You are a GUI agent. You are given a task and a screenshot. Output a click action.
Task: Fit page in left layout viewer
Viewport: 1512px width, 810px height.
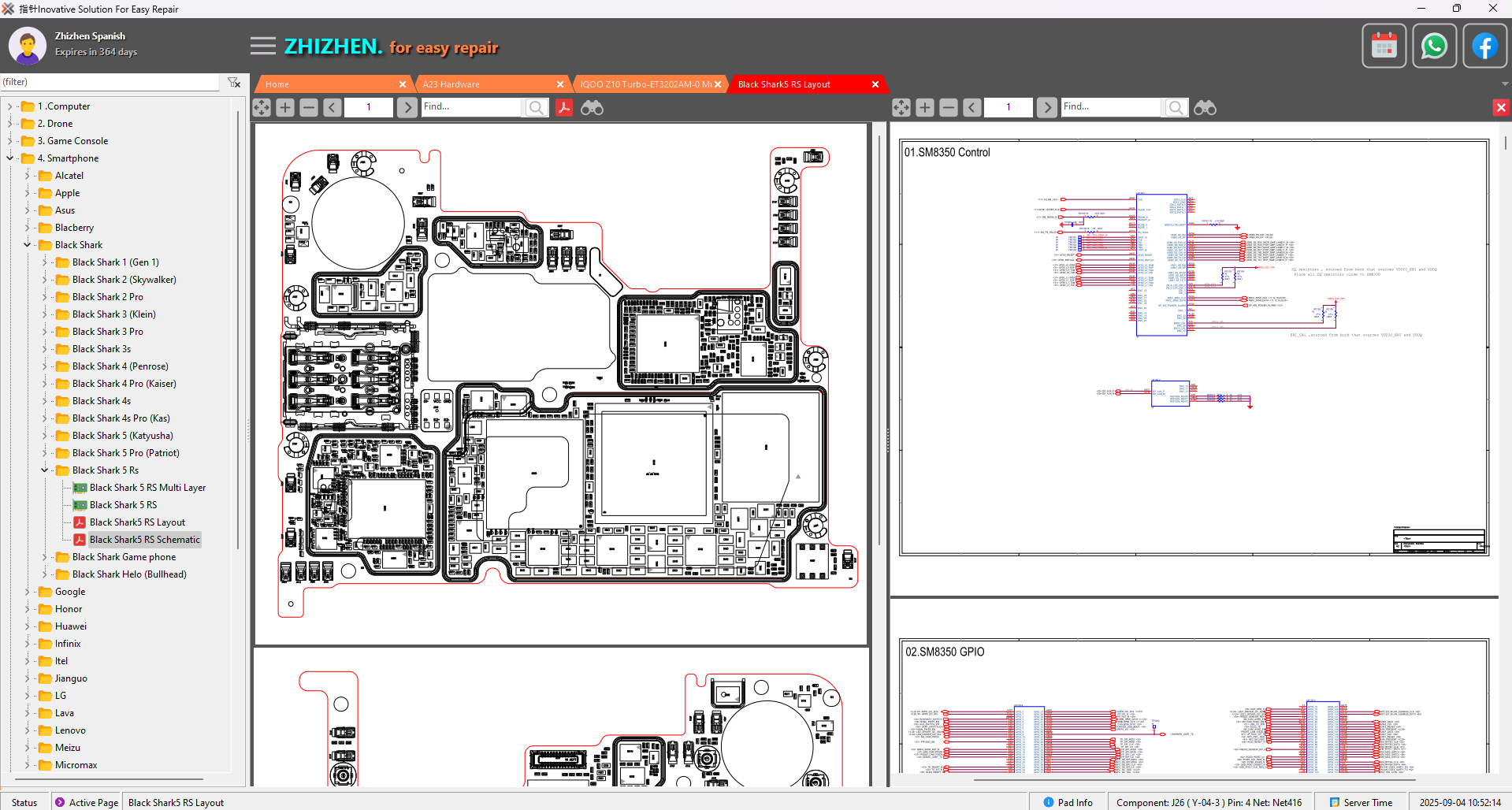pos(262,107)
